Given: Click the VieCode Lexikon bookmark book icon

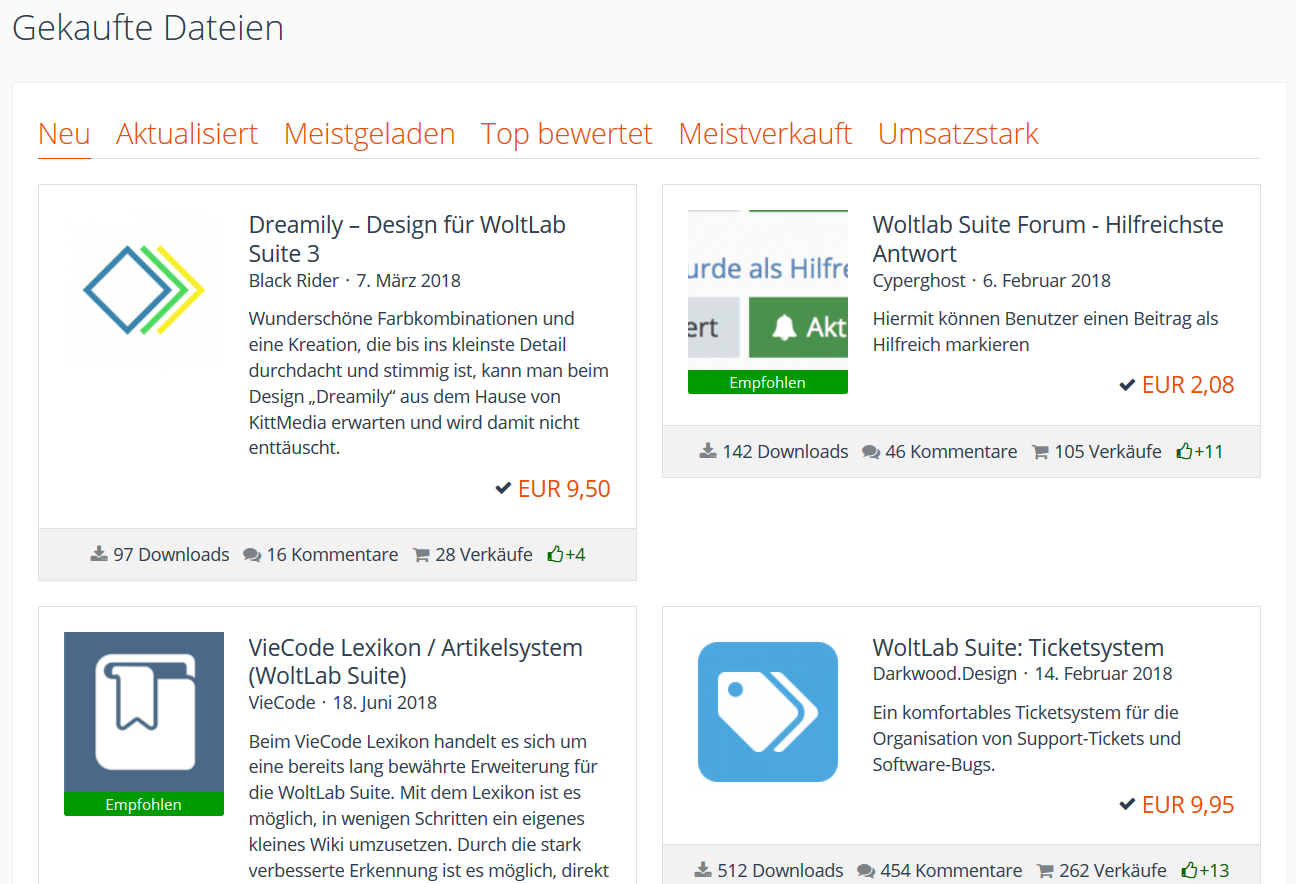Looking at the screenshot, I should coord(143,711).
